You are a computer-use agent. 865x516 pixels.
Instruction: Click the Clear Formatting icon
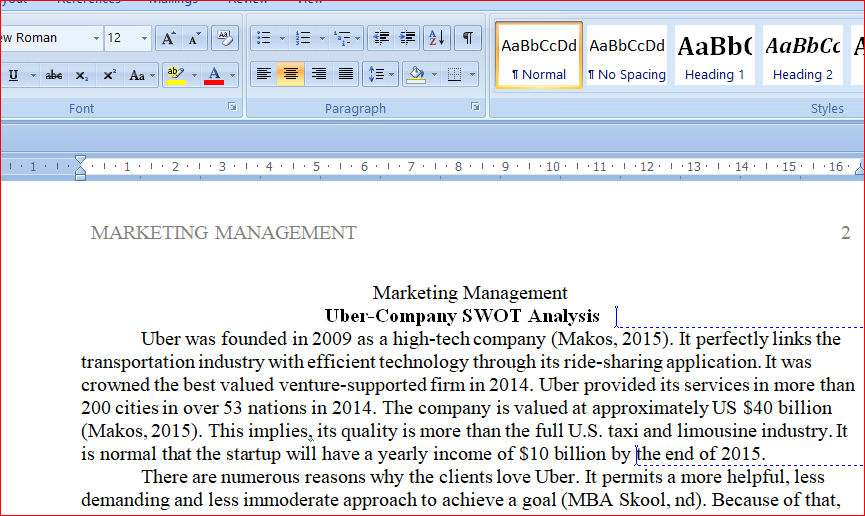tap(225, 38)
